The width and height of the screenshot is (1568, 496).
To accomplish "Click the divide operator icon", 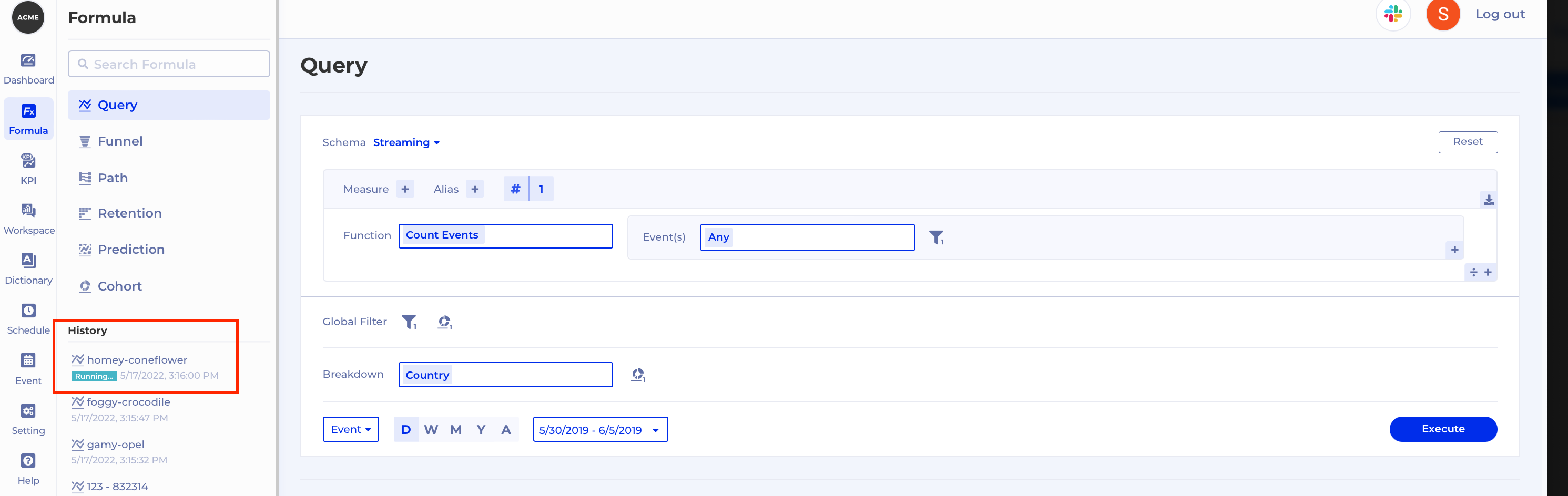I will pos(1473,272).
